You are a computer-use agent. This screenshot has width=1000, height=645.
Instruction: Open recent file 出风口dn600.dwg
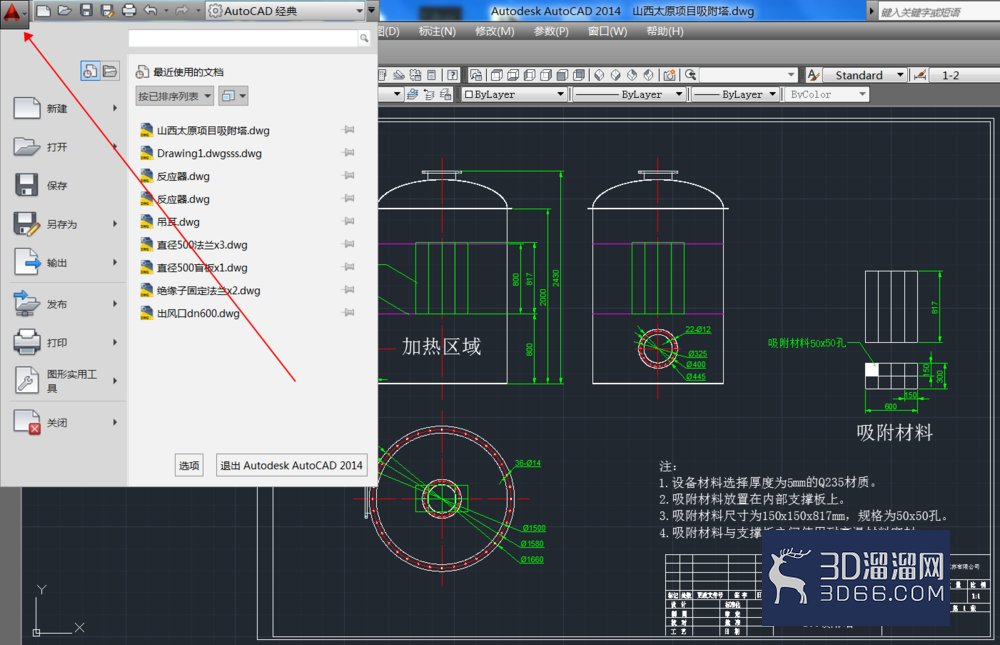click(198, 313)
